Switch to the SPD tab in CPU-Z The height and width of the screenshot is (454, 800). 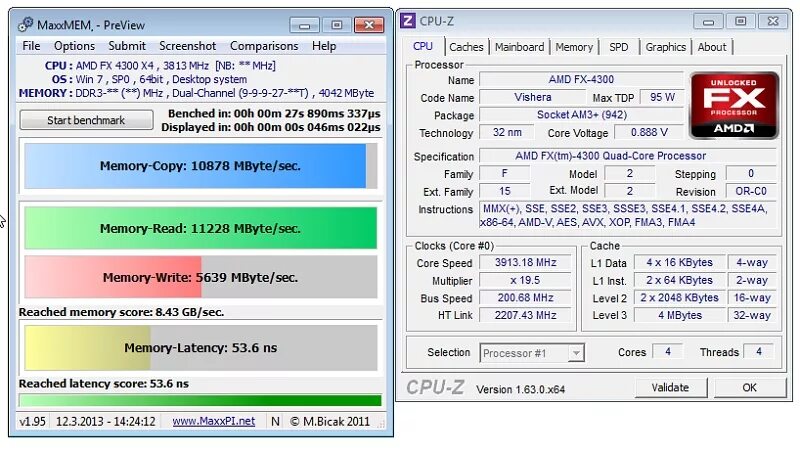click(x=618, y=47)
